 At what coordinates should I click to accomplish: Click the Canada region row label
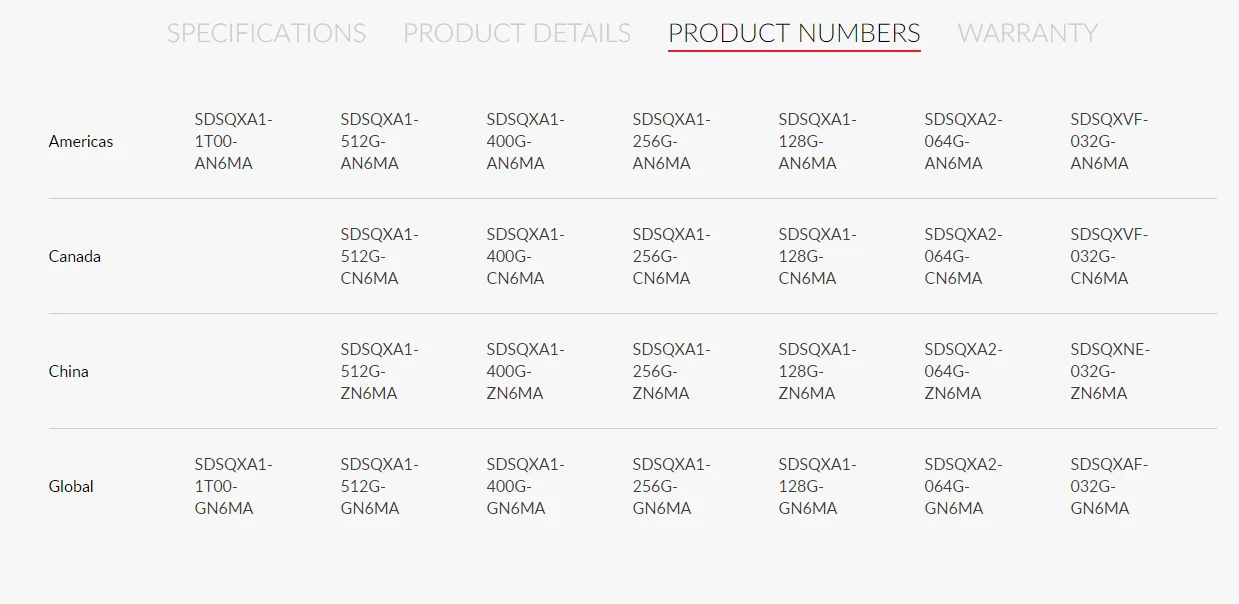[75, 257]
